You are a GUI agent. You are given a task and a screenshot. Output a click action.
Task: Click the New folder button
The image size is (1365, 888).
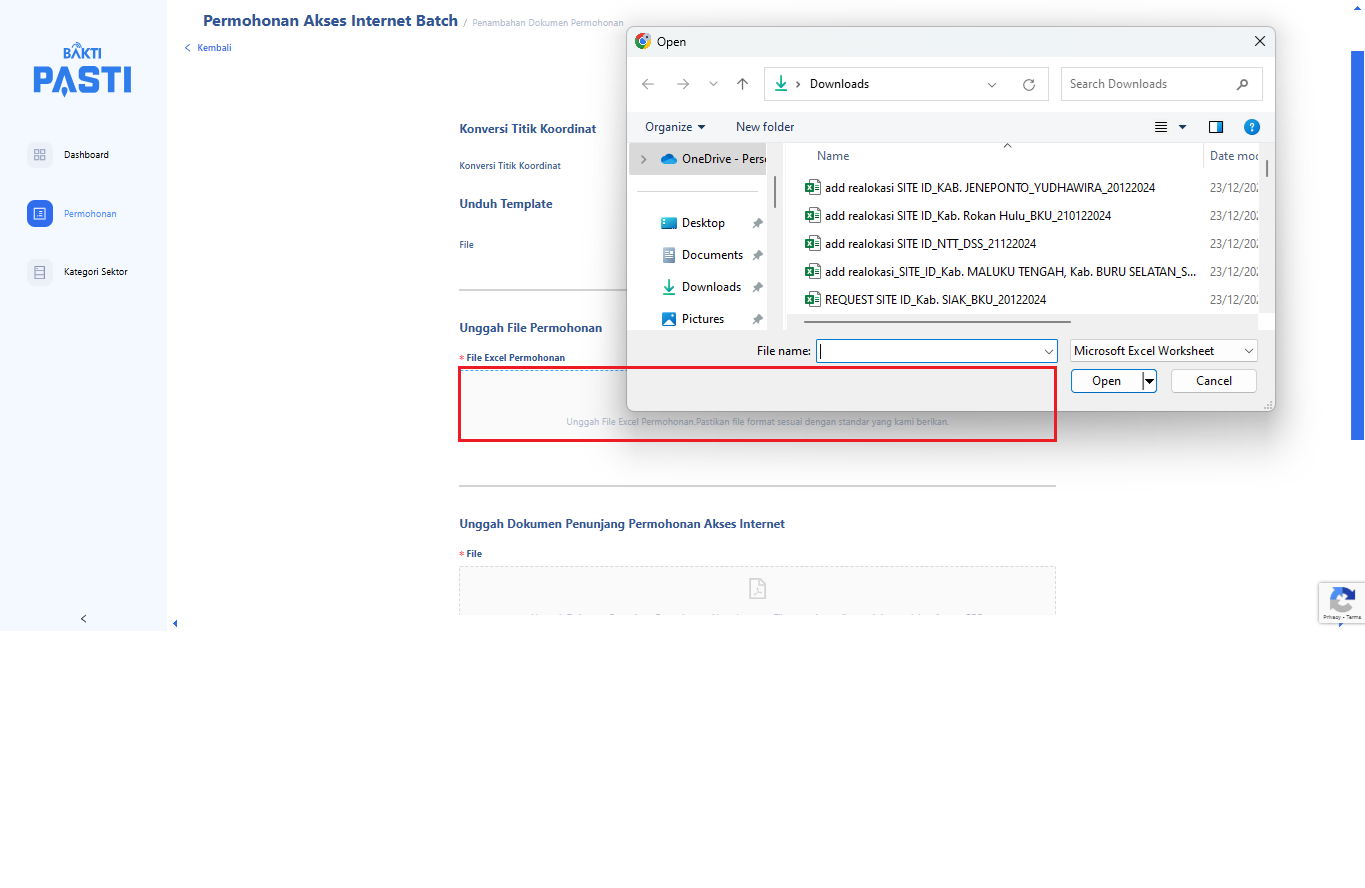(x=765, y=127)
